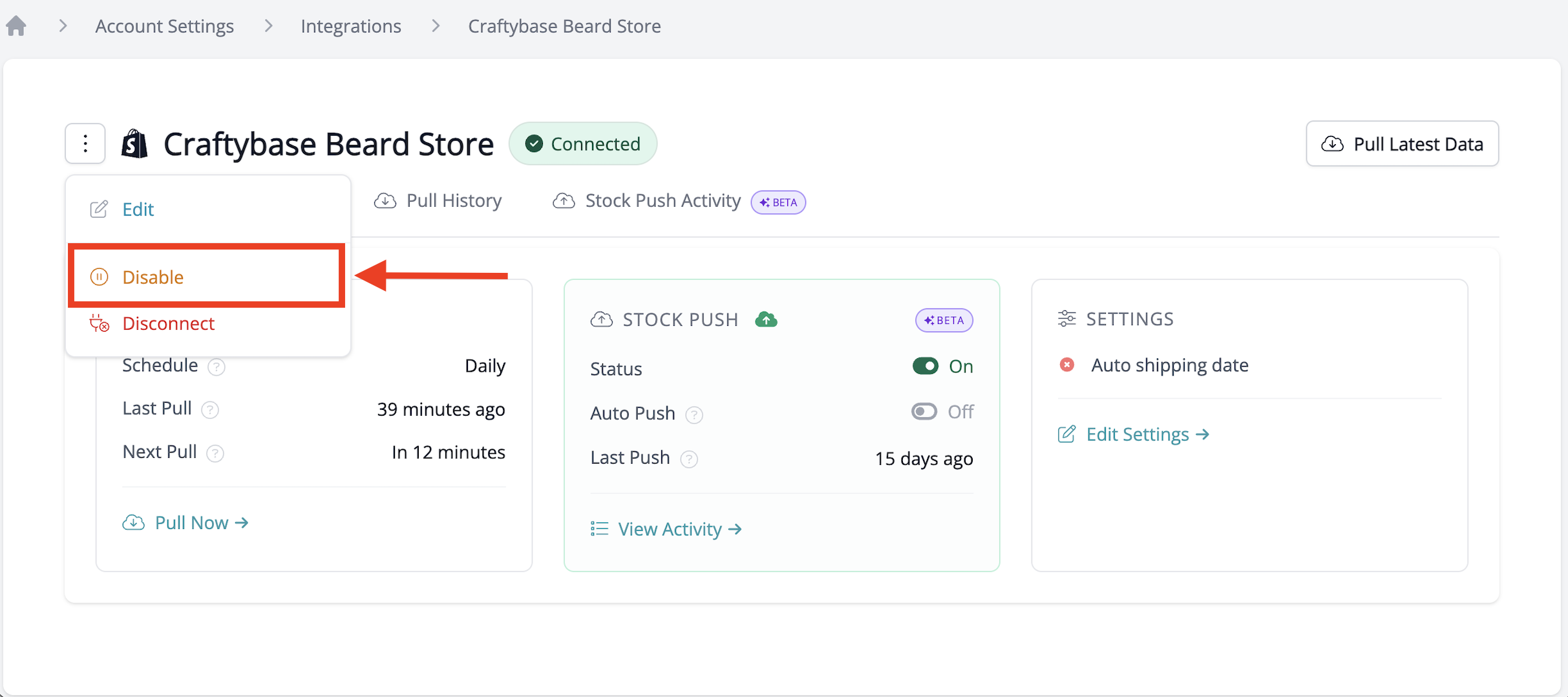Click help icon beside Next Pull
Viewport: 1568px width, 697px height.
click(x=215, y=453)
